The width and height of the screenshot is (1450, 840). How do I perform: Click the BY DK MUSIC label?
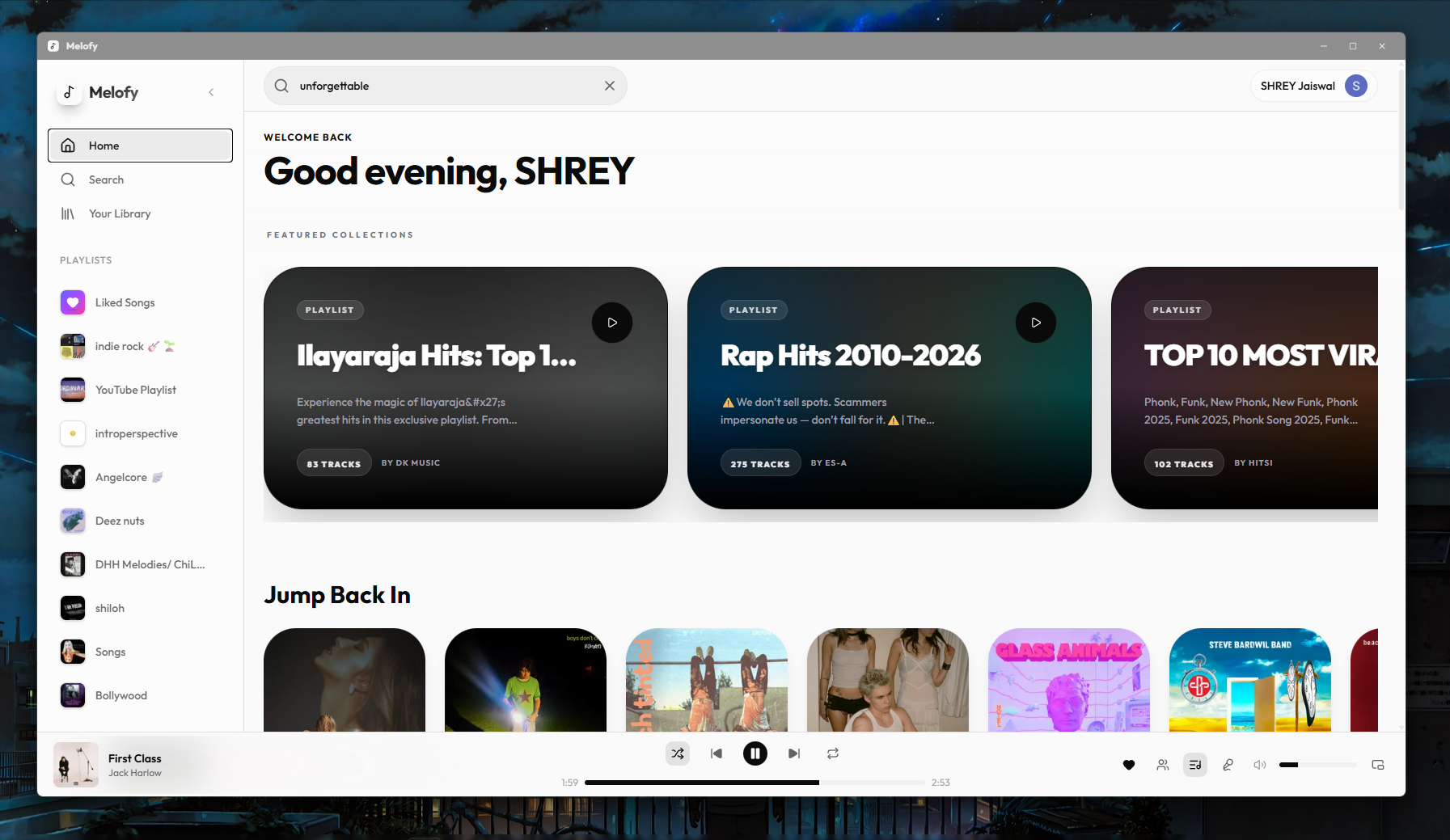411,463
